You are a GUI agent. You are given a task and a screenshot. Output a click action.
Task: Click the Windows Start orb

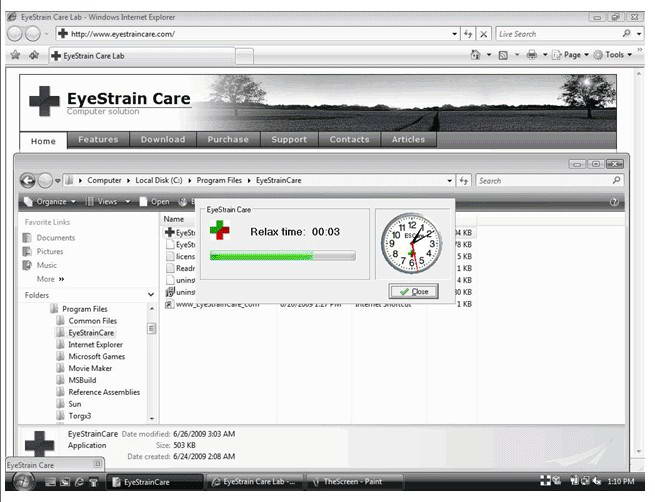[23, 482]
